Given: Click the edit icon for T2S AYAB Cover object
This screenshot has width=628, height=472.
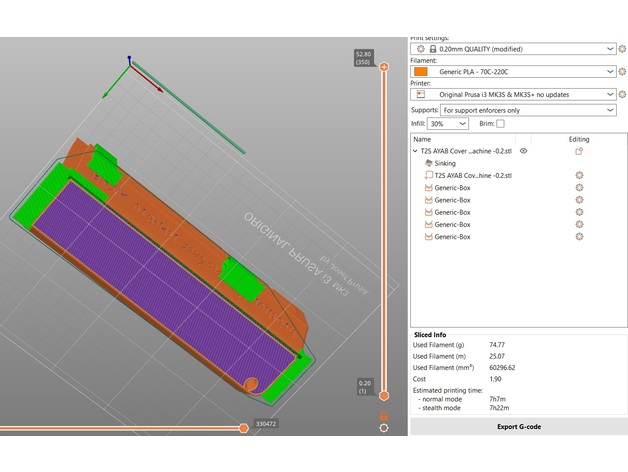Looking at the screenshot, I should [x=578, y=151].
